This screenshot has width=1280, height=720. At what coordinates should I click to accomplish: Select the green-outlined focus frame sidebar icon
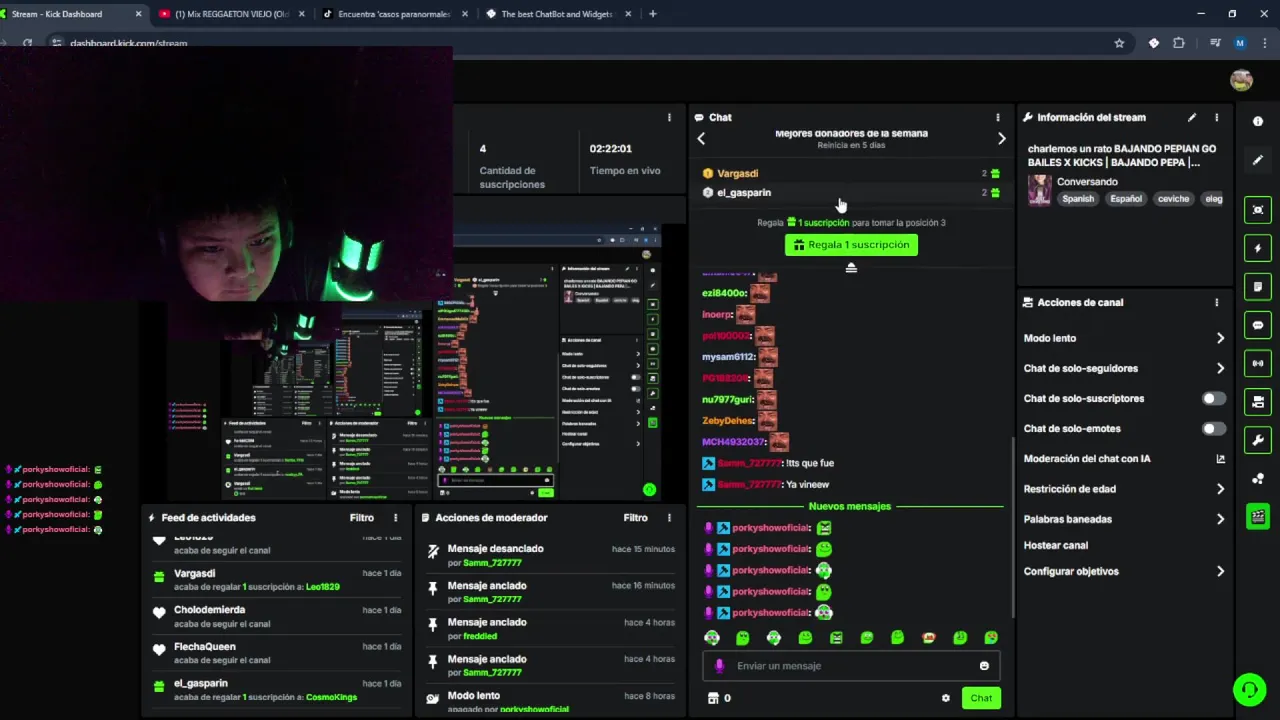coord(1258,209)
